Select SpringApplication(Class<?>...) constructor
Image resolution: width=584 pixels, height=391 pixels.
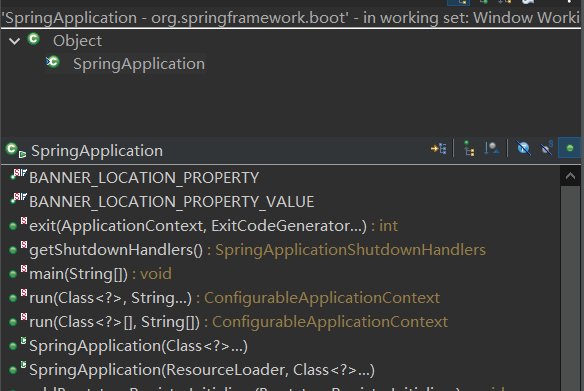pyautogui.click(x=138, y=346)
